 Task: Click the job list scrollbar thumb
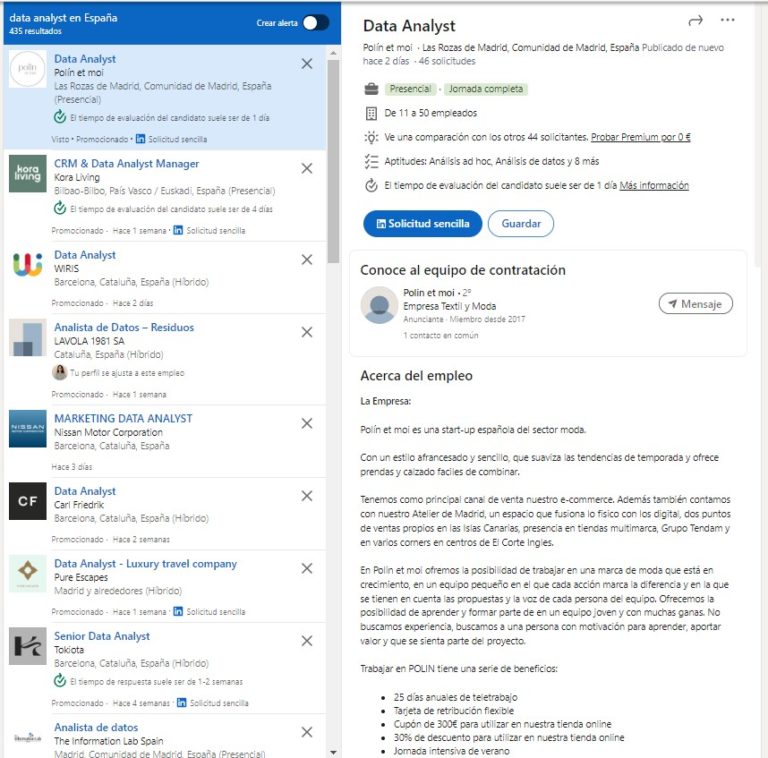coord(334,162)
